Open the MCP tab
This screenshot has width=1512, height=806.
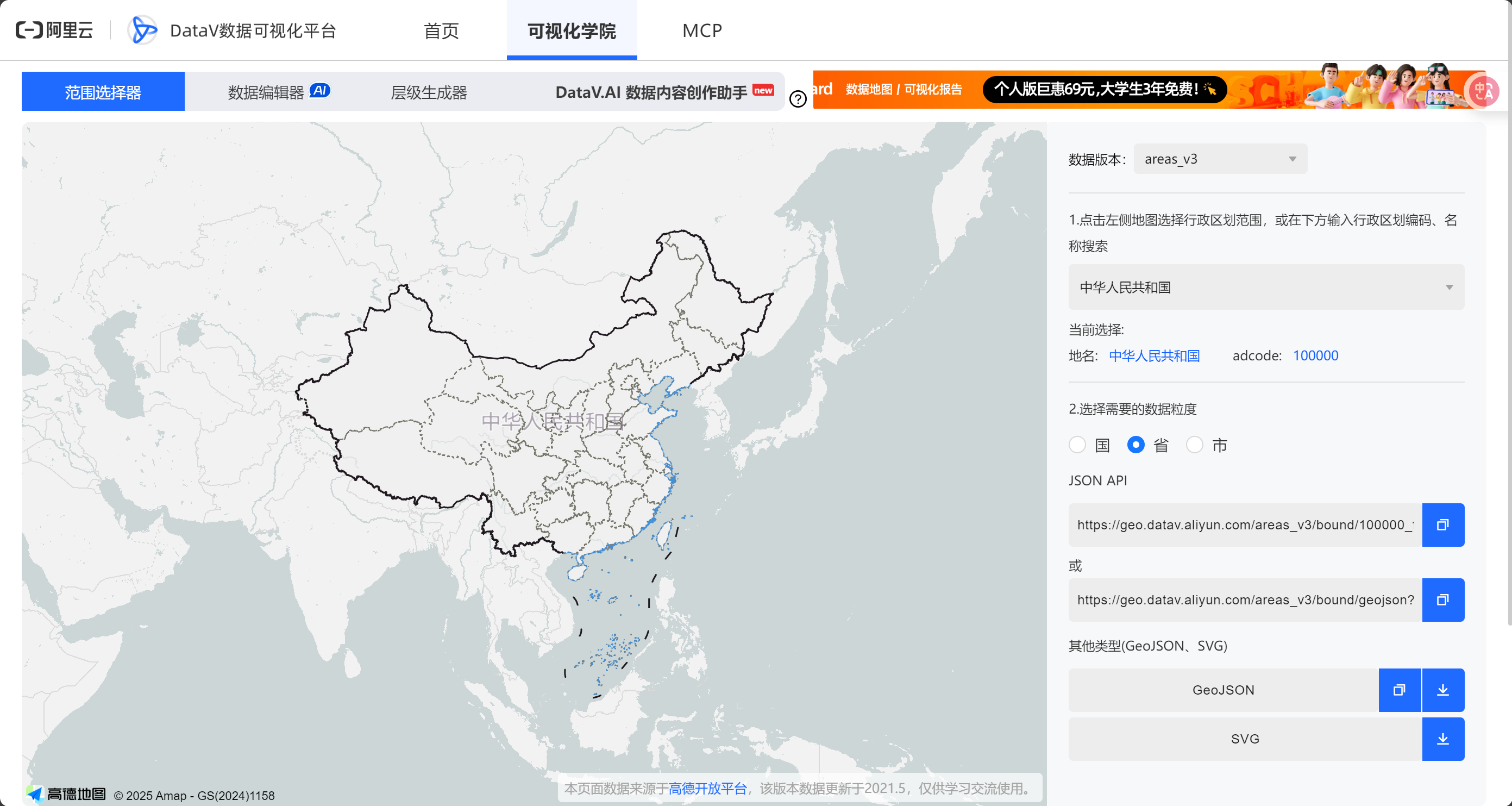click(702, 30)
